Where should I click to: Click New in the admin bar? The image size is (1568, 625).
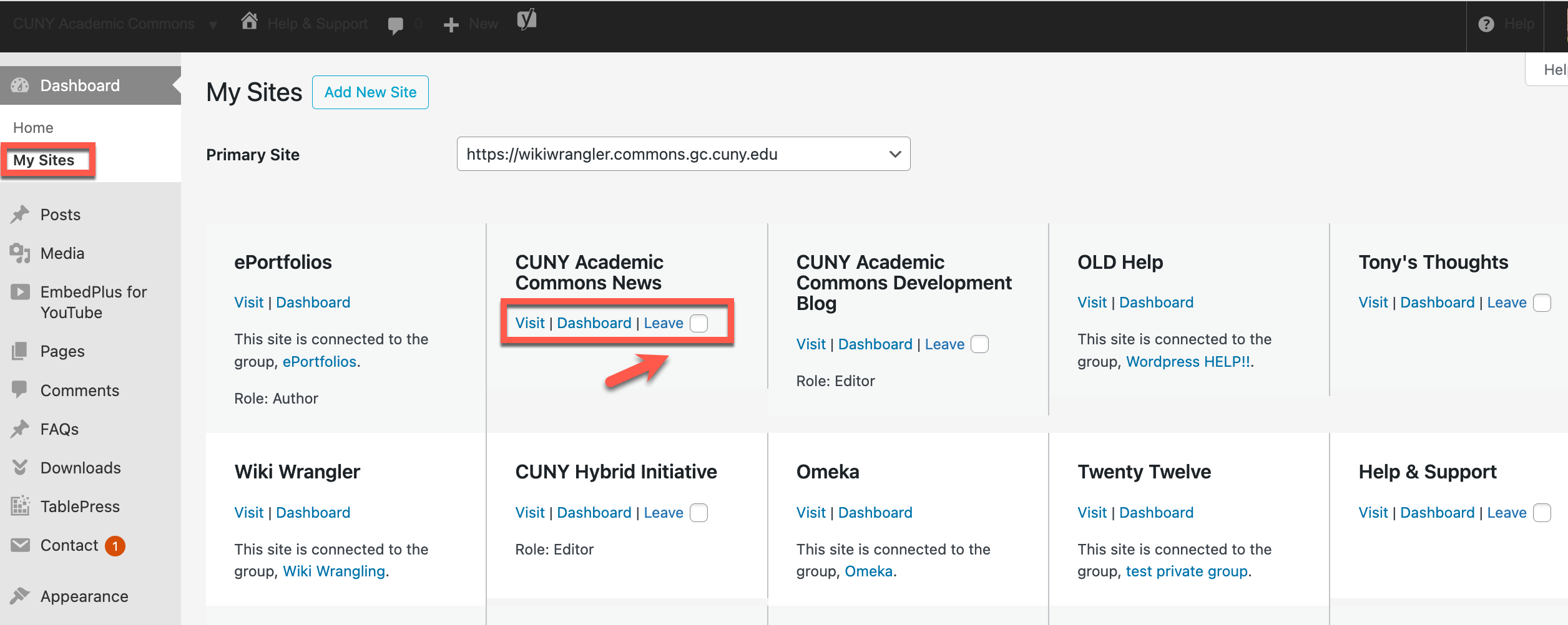483,24
